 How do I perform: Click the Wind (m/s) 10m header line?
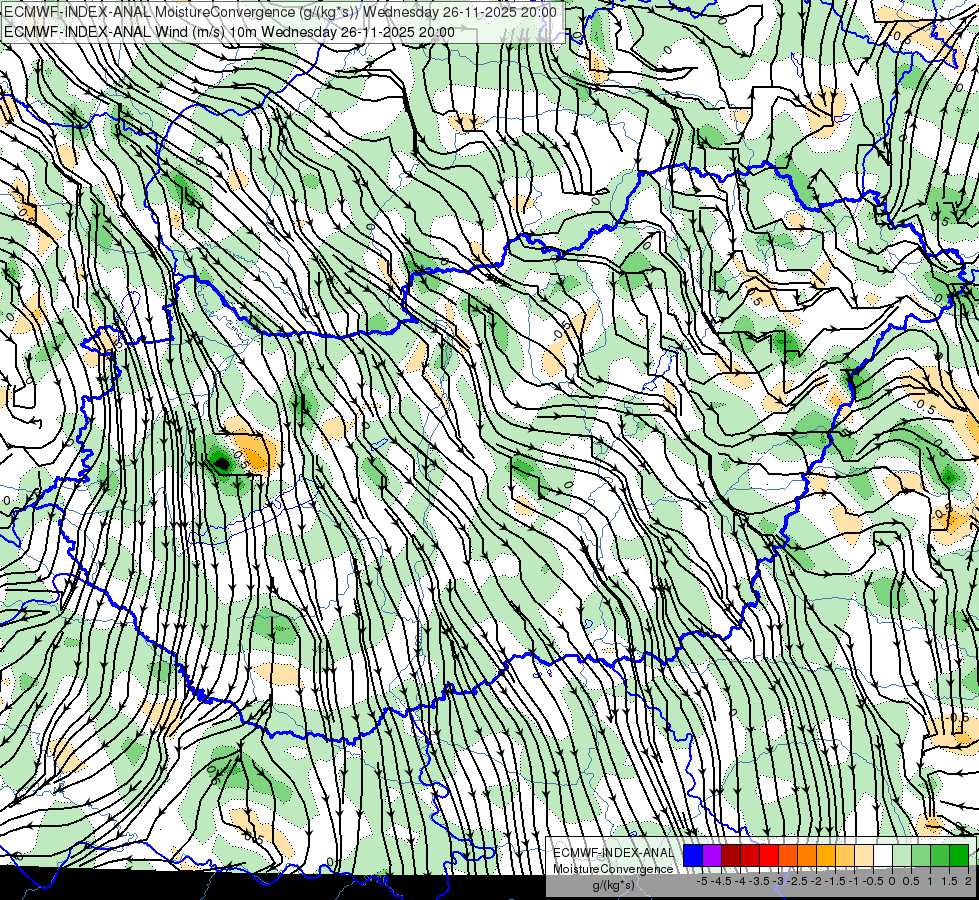(229, 32)
